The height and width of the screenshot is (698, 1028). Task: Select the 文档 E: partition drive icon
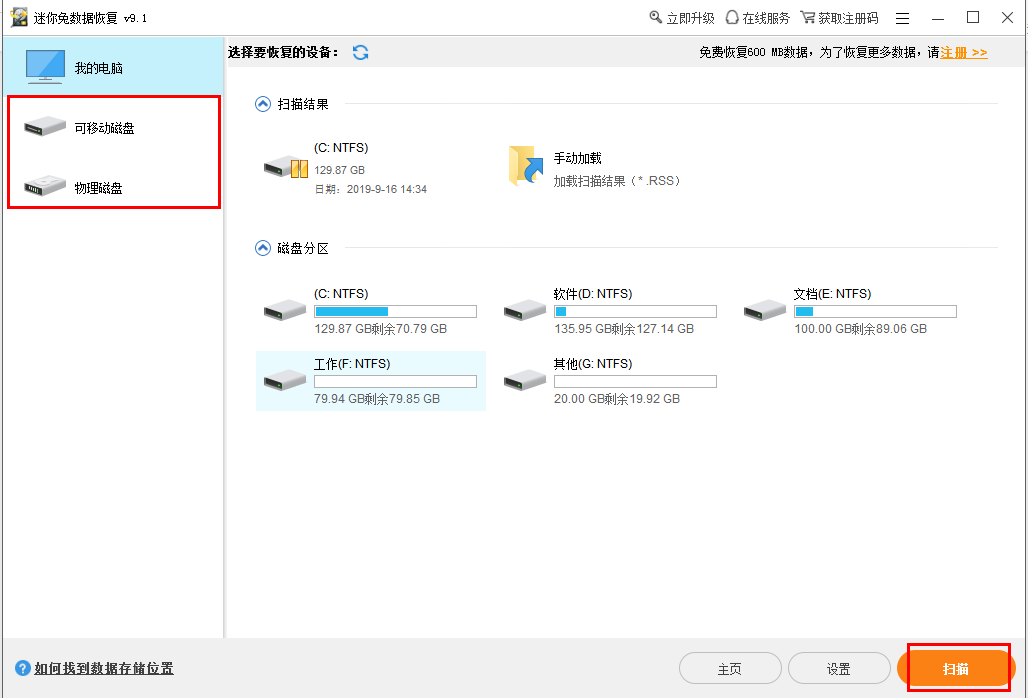click(764, 309)
